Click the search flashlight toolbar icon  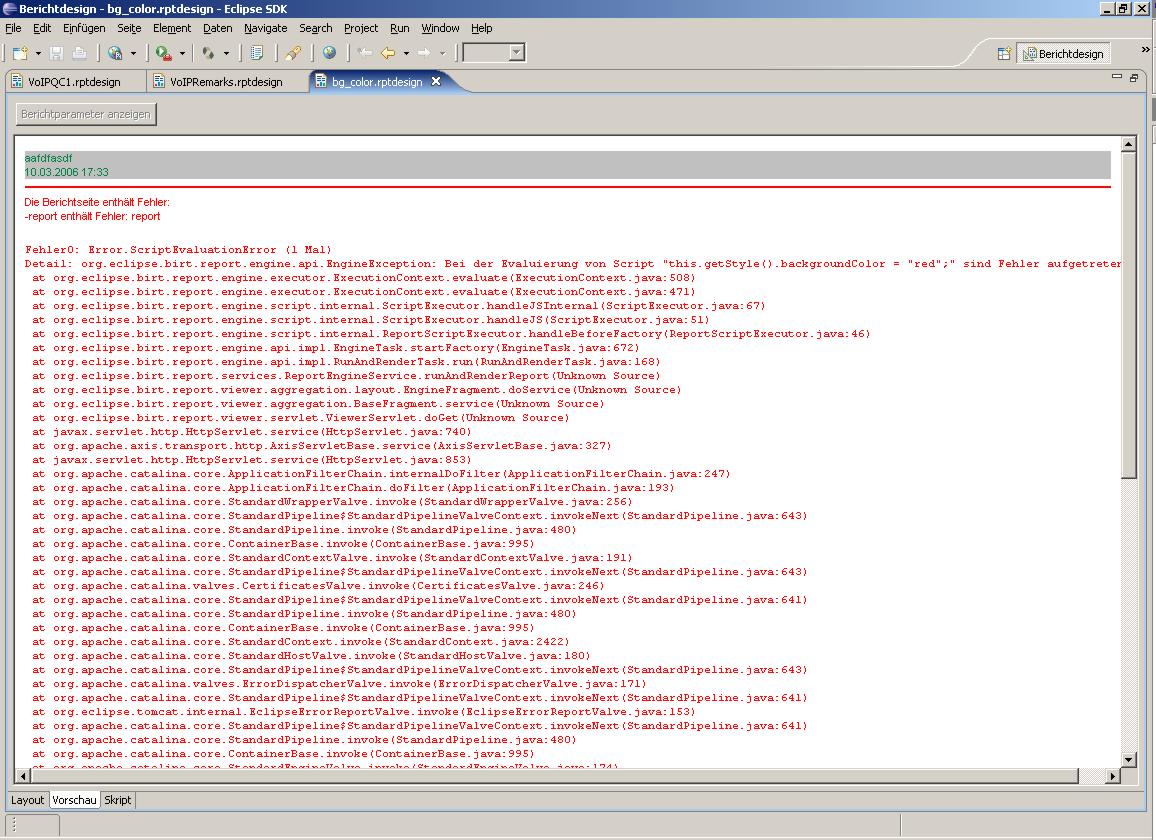pyautogui.click(x=293, y=53)
